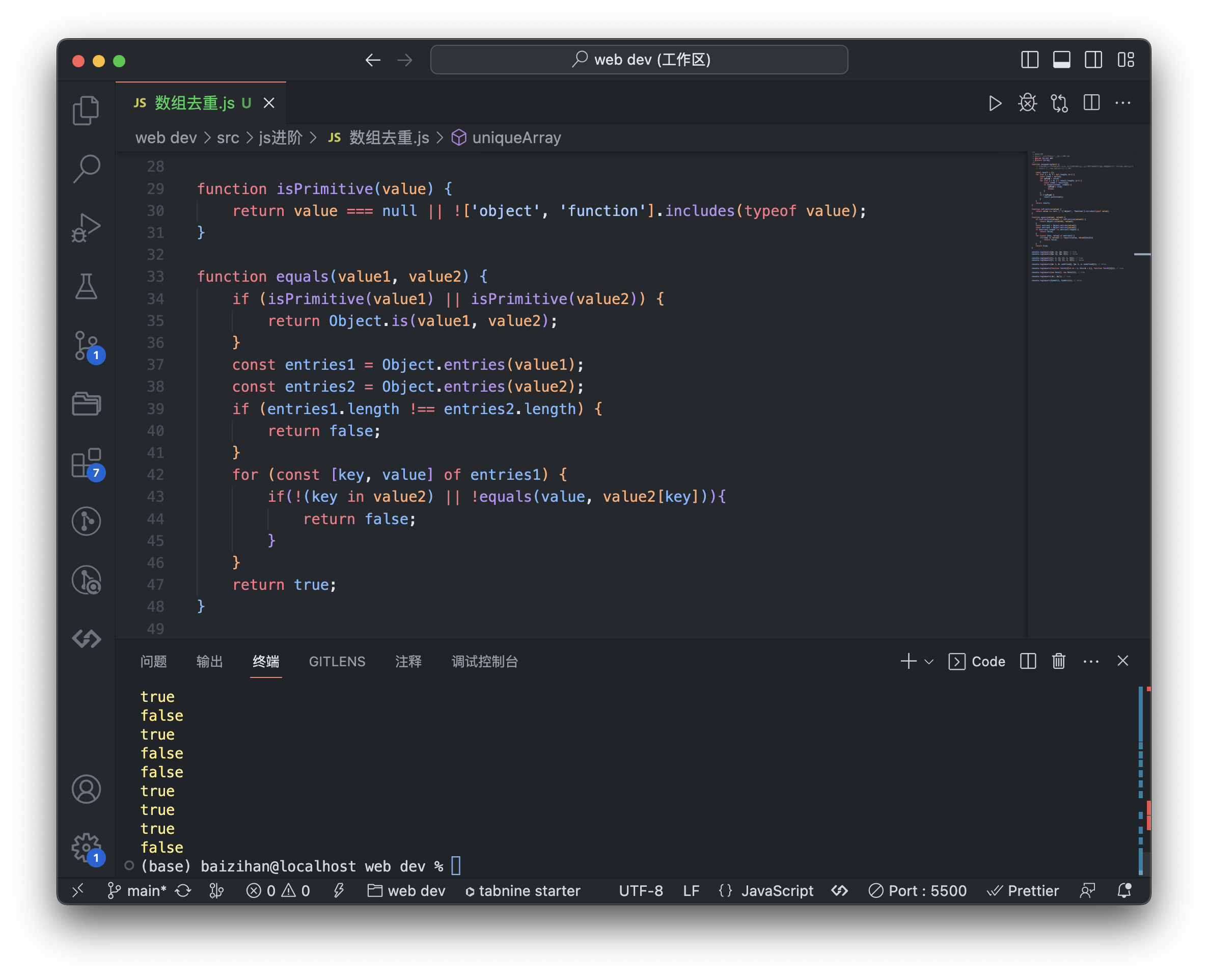
Task: Open the JavaScript language mode selector
Action: pos(777,890)
